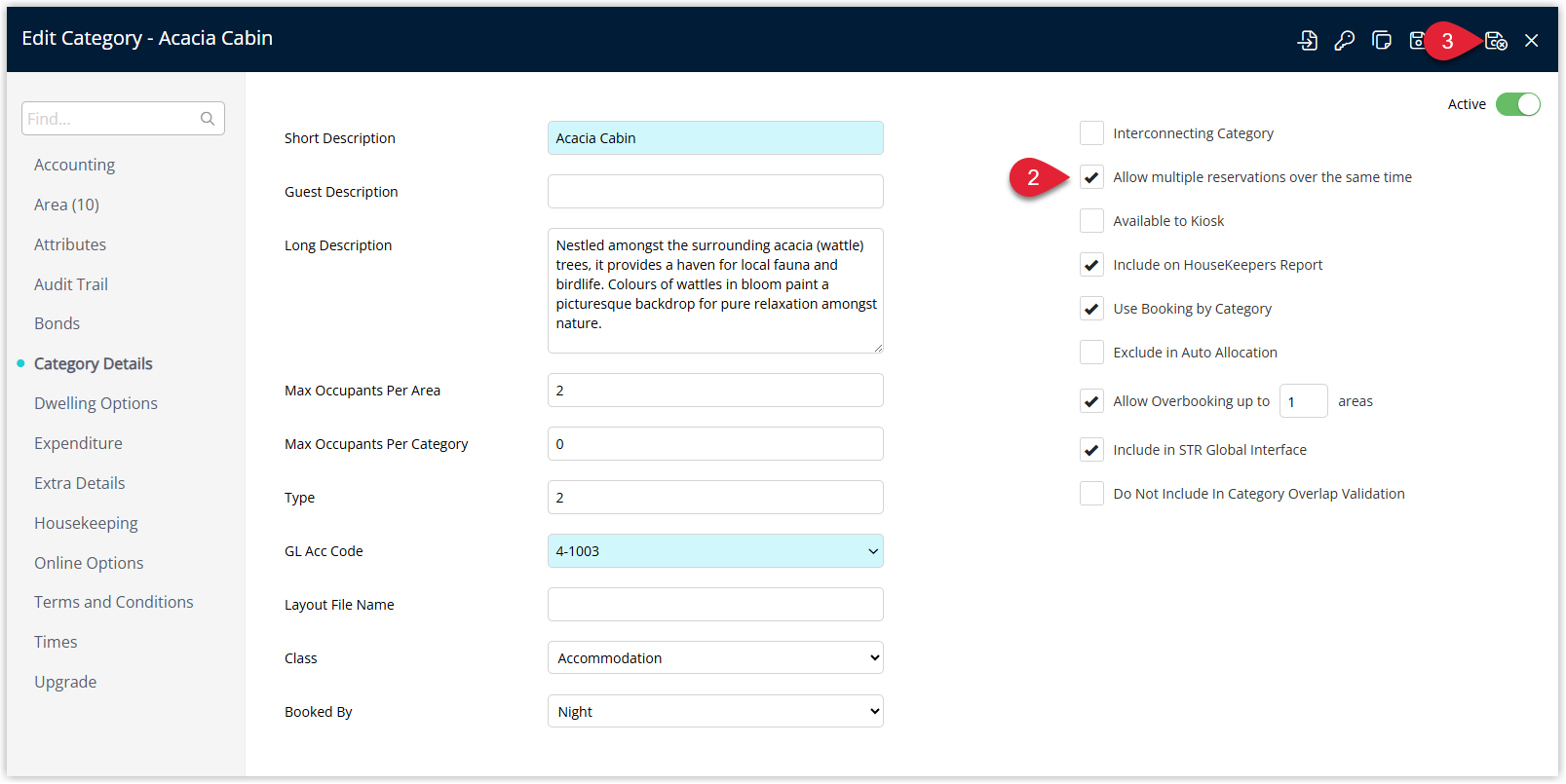Click the Max Occupants Per Area field
1566x784 pixels.
(715, 391)
